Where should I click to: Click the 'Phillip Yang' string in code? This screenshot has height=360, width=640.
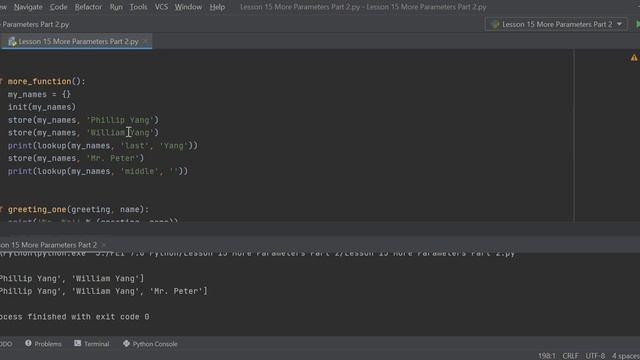tap(120, 120)
